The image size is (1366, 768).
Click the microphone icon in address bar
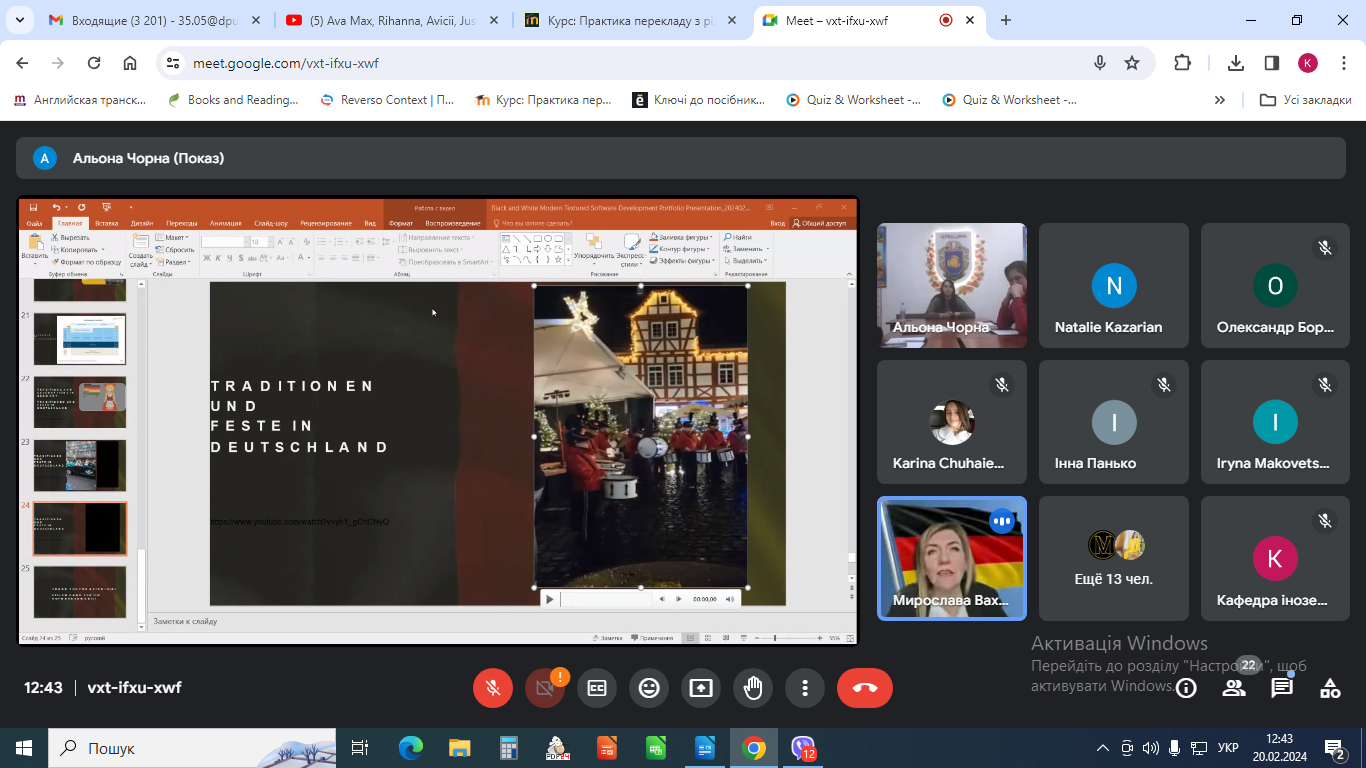pos(1100,63)
